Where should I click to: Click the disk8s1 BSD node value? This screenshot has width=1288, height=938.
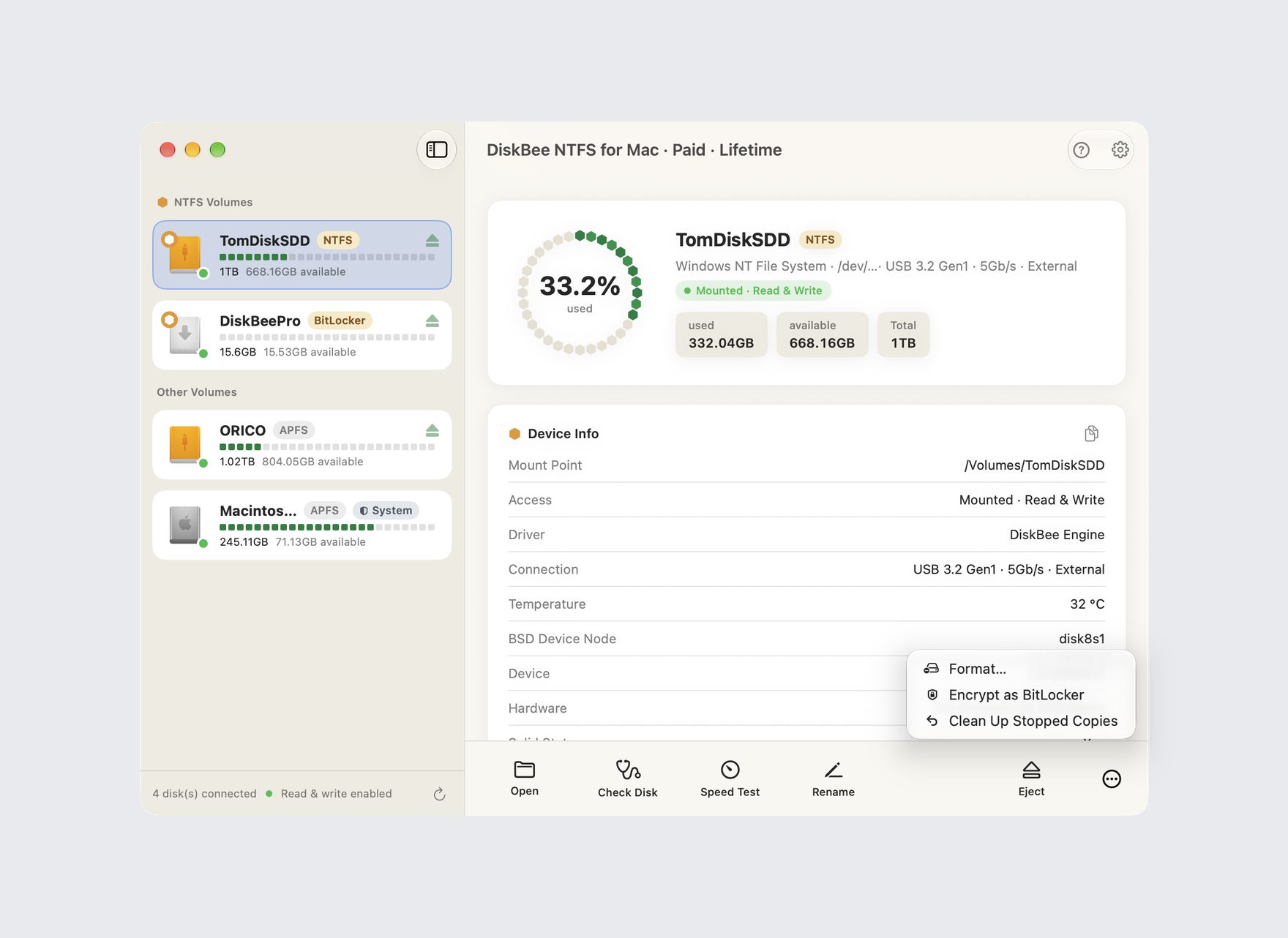click(x=1082, y=639)
